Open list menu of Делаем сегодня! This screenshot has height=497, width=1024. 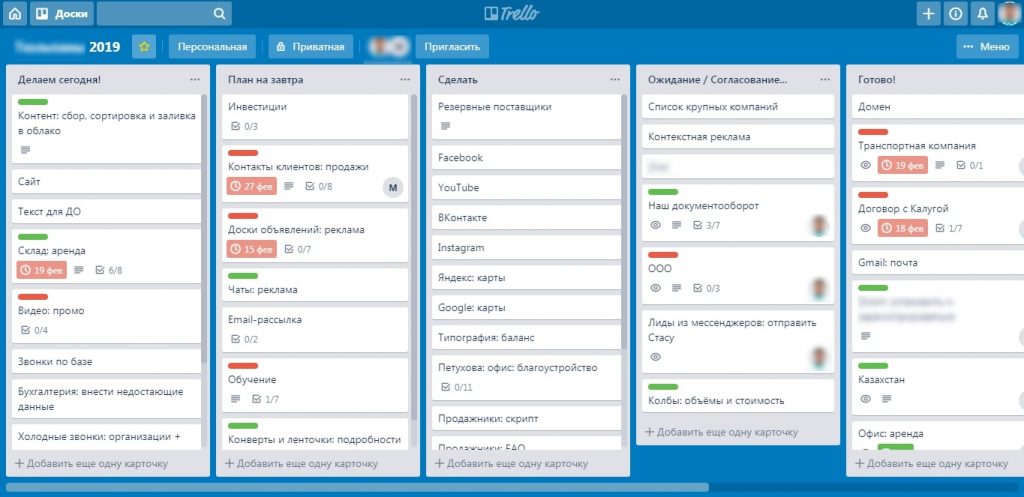(x=195, y=80)
